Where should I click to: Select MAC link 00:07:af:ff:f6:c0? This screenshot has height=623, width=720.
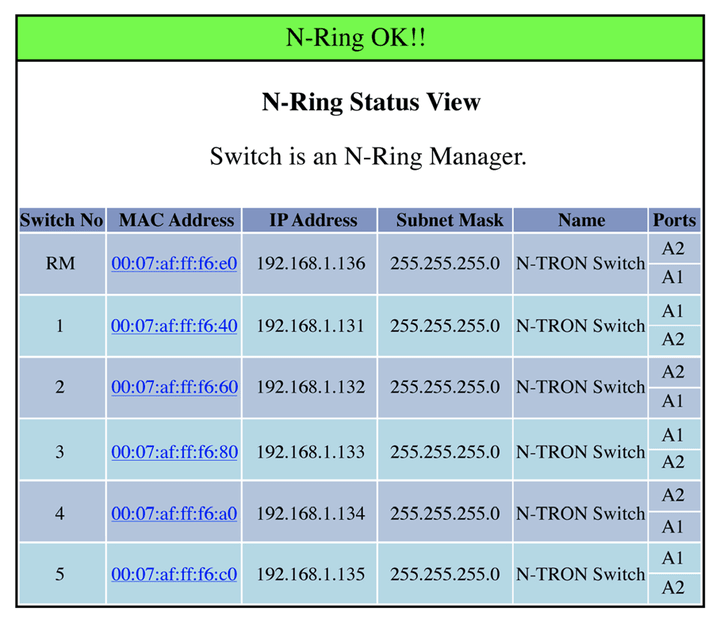[x=174, y=574]
